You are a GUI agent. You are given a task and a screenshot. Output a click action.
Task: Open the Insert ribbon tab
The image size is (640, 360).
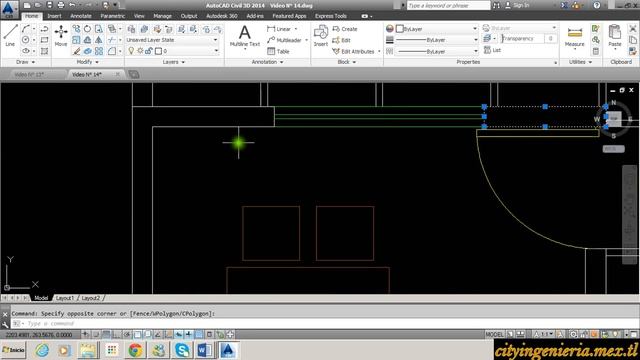[x=54, y=16]
